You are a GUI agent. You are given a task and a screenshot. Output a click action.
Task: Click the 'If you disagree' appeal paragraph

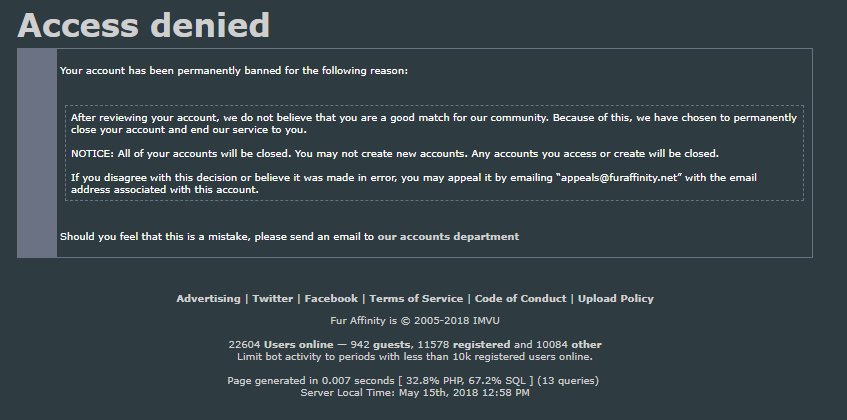point(414,184)
